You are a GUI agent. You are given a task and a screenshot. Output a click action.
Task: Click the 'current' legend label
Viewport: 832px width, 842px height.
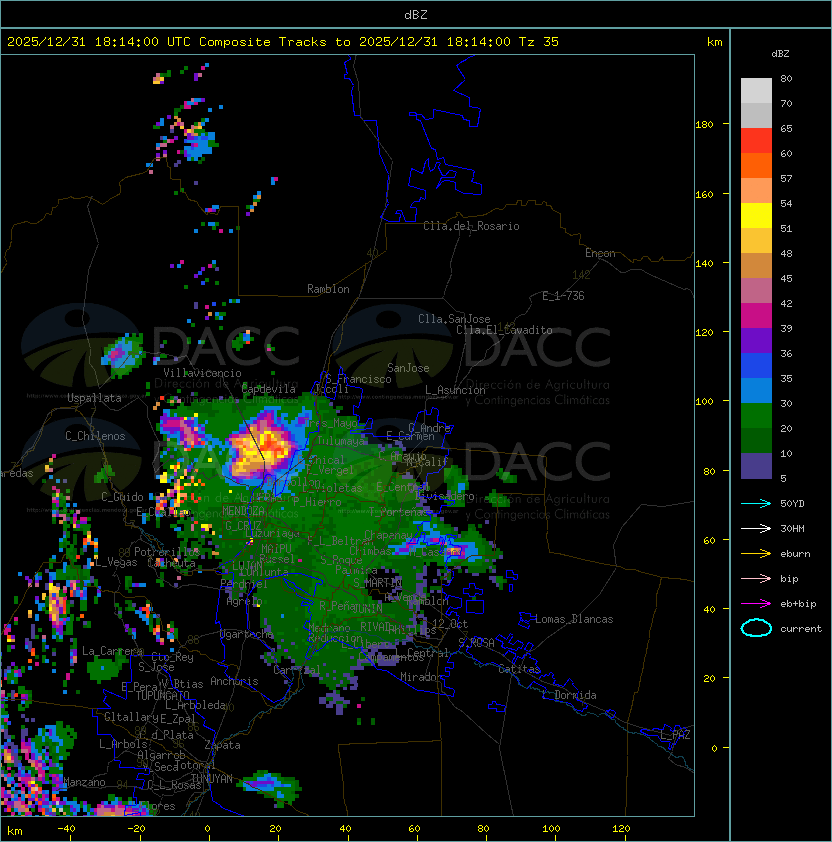click(801, 629)
